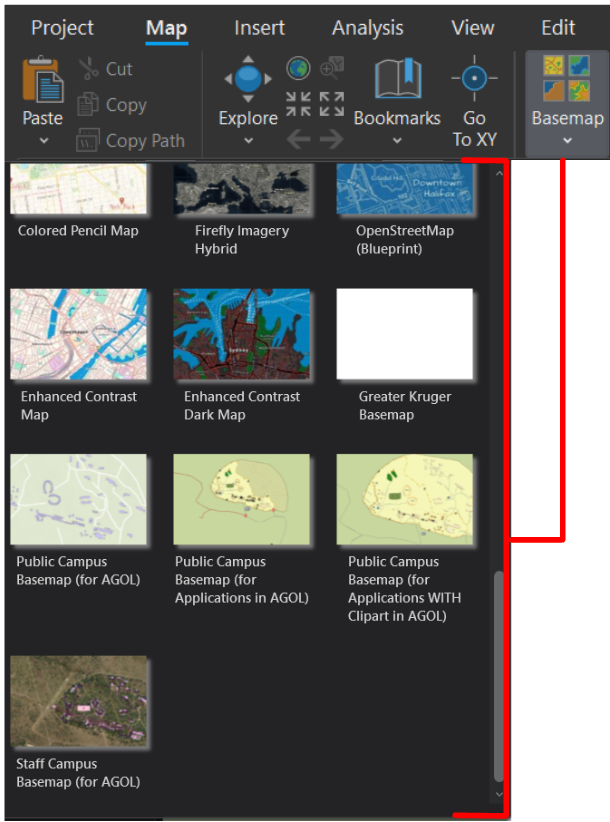
Task: Open the View ribbon tab
Action: coord(473,28)
